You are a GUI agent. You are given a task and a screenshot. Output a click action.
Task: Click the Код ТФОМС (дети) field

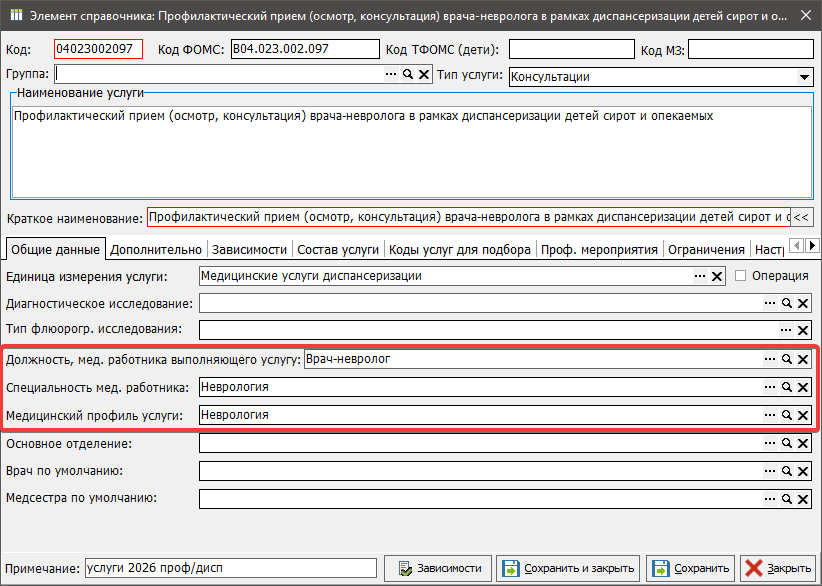click(x=572, y=49)
